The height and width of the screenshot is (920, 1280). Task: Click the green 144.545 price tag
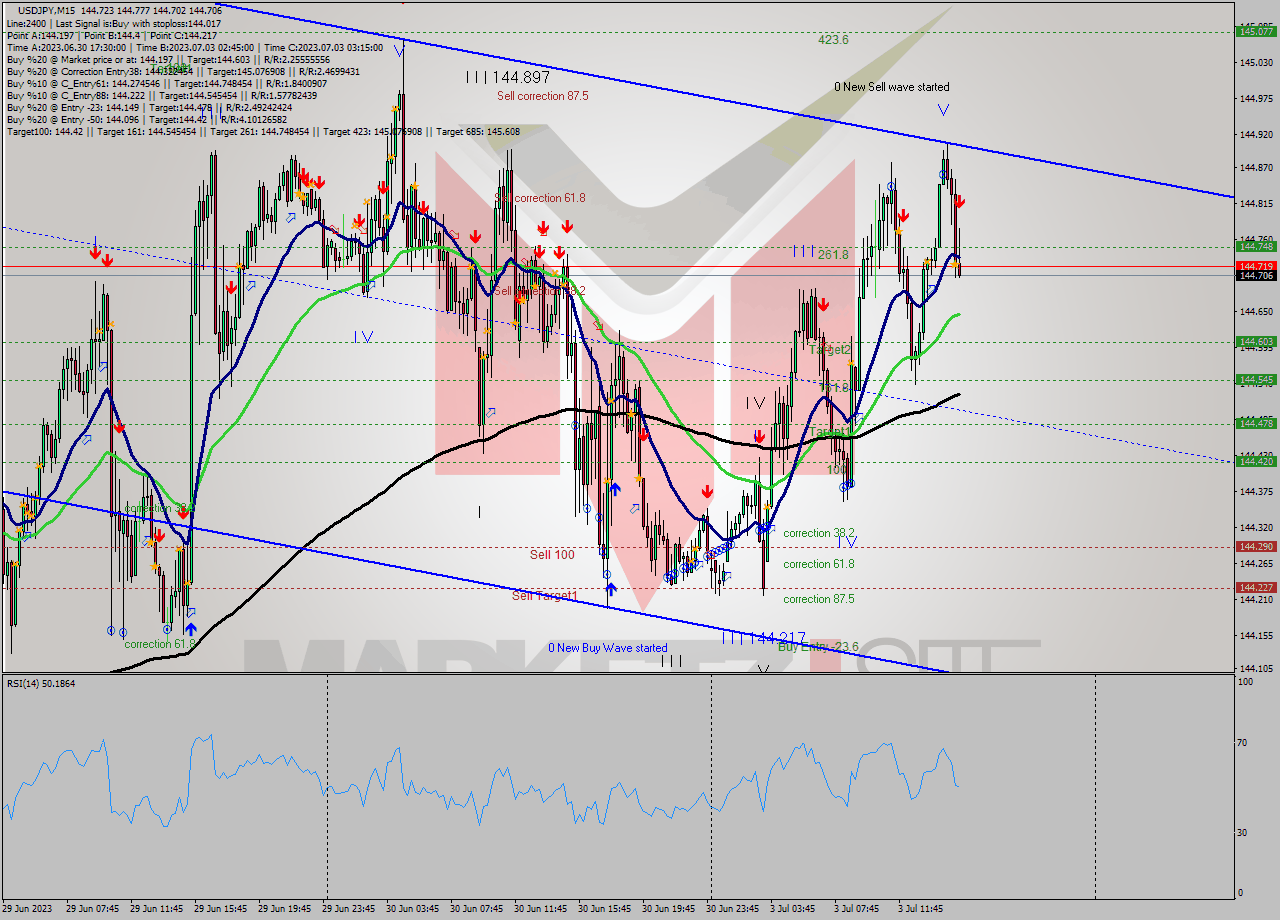coord(1256,380)
